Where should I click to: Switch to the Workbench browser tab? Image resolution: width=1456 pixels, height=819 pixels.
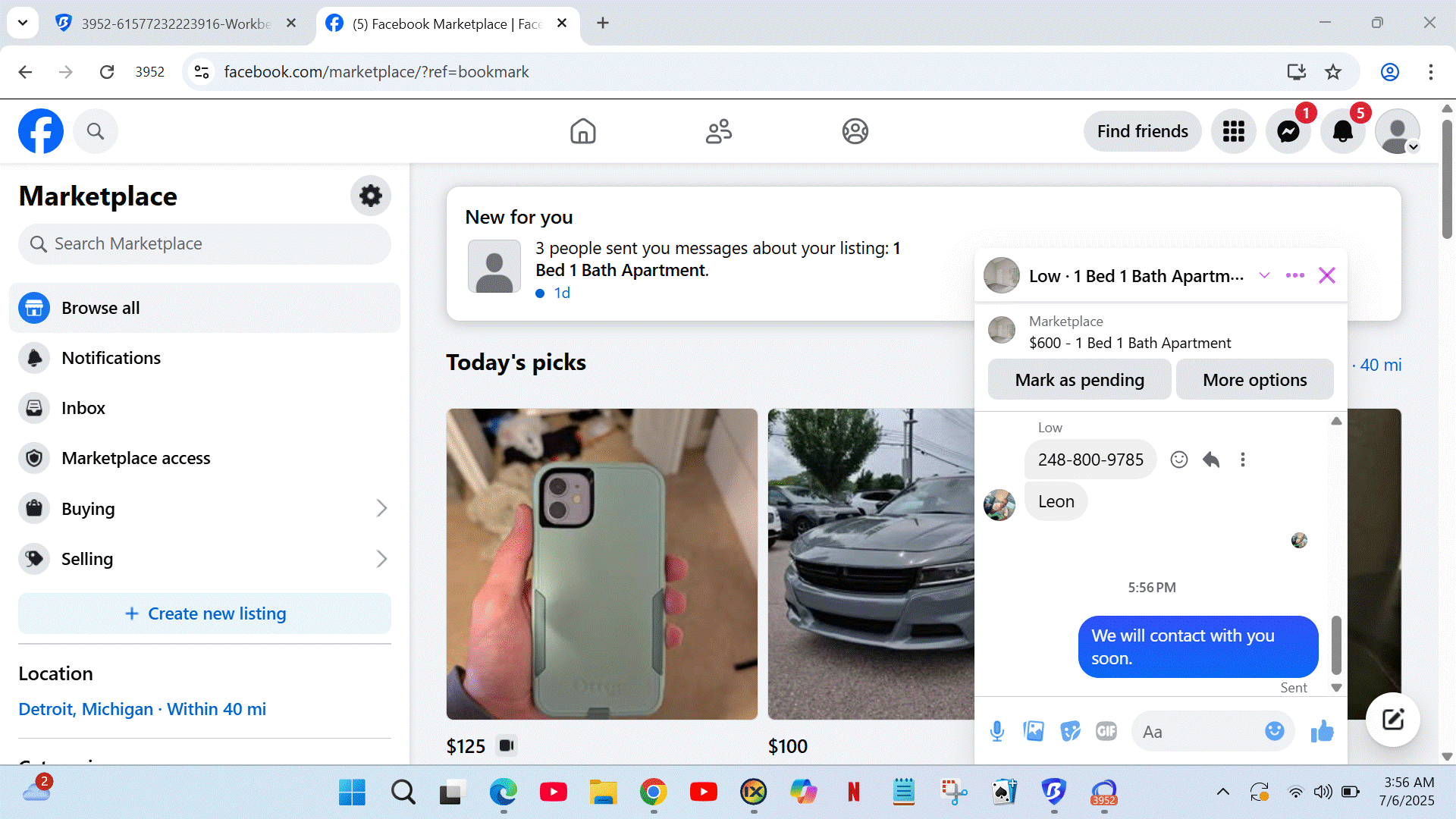(176, 24)
